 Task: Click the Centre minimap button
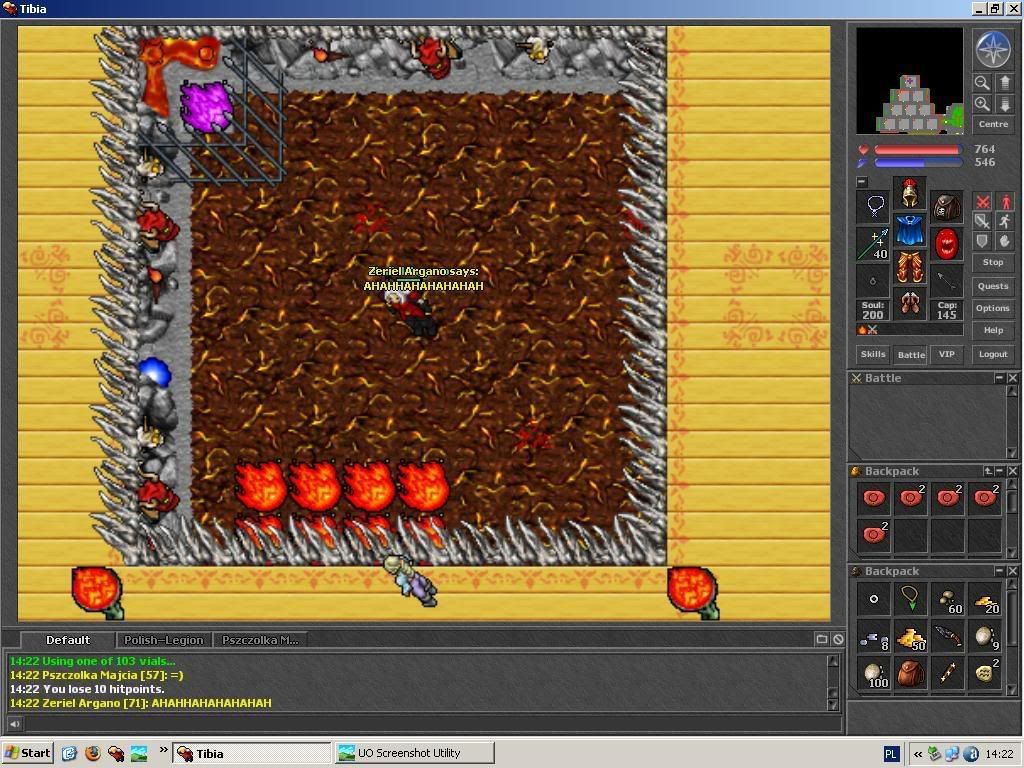click(993, 124)
